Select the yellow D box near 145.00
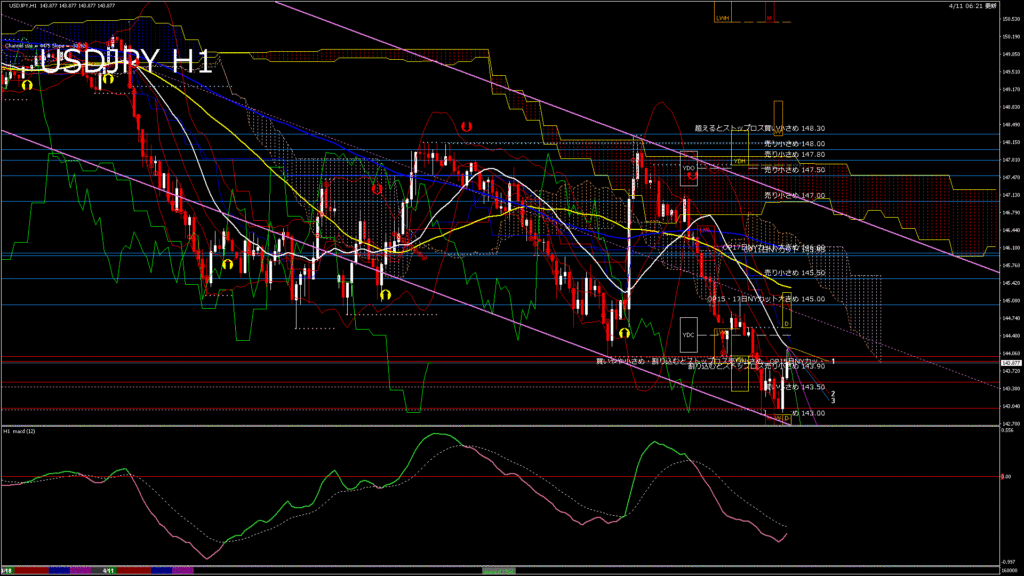 [x=786, y=324]
